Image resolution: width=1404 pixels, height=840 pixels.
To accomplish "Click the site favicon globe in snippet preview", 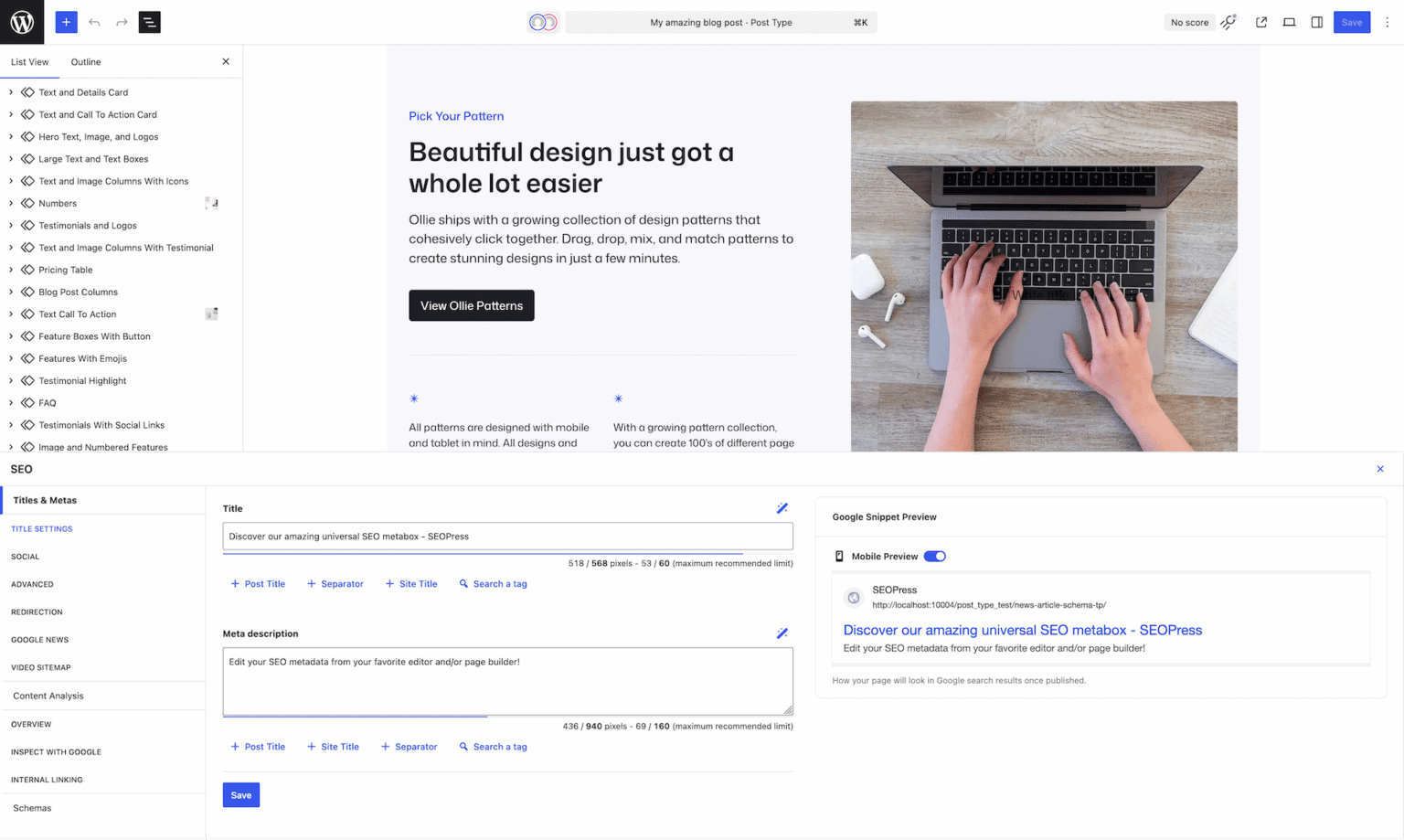I will 854,598.
